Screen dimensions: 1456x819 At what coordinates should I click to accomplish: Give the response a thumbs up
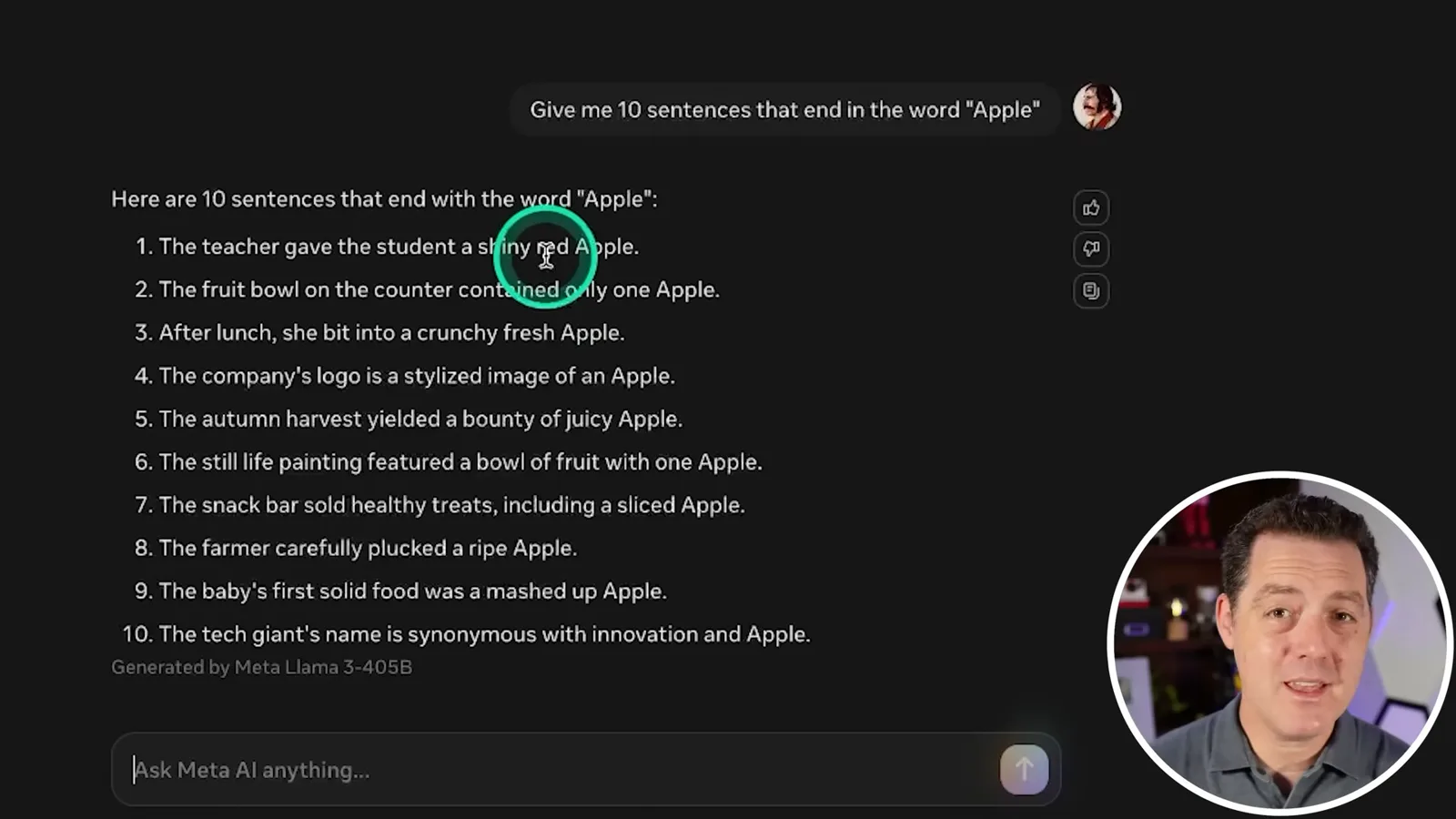coord(1091,207)
